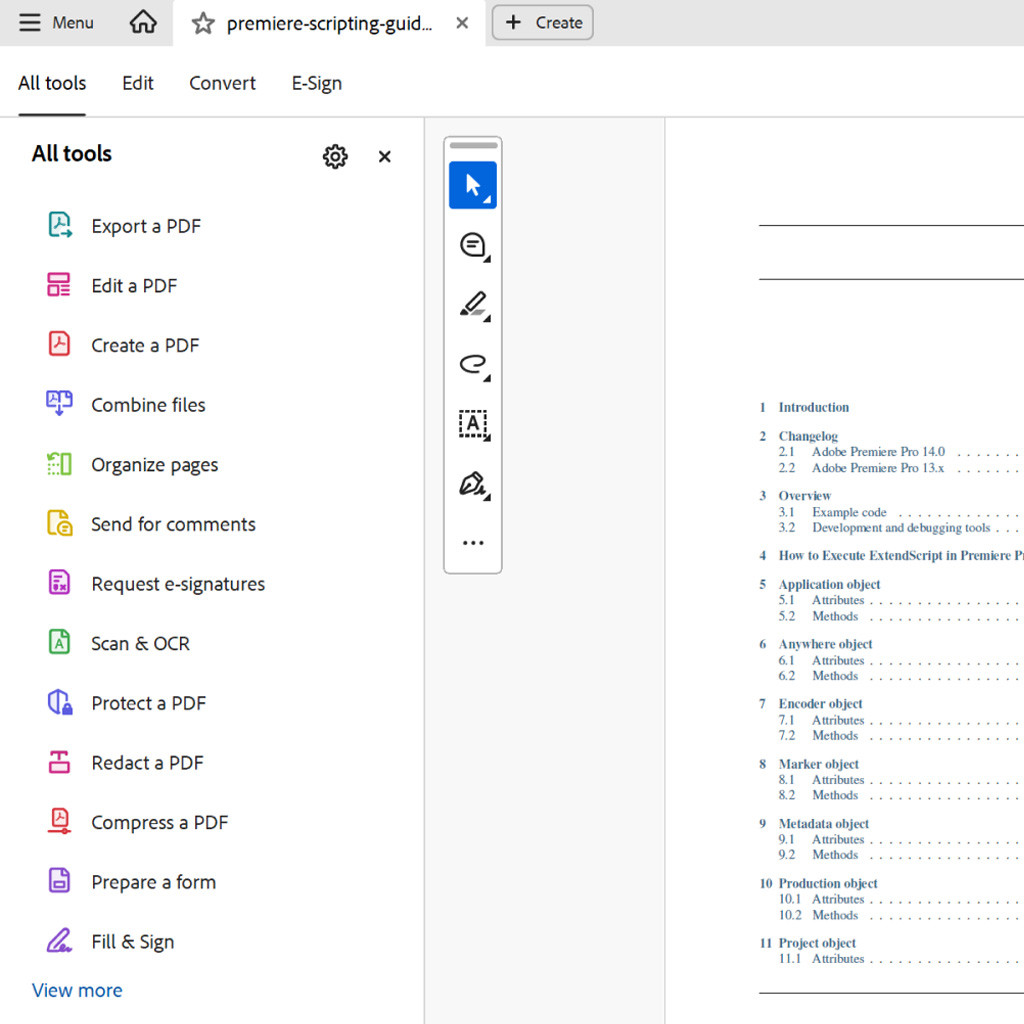Switch to the E-Sign tab
Image resolution: width=1024 pixels, height=1024 pixels.
click(x=316, y=83)
